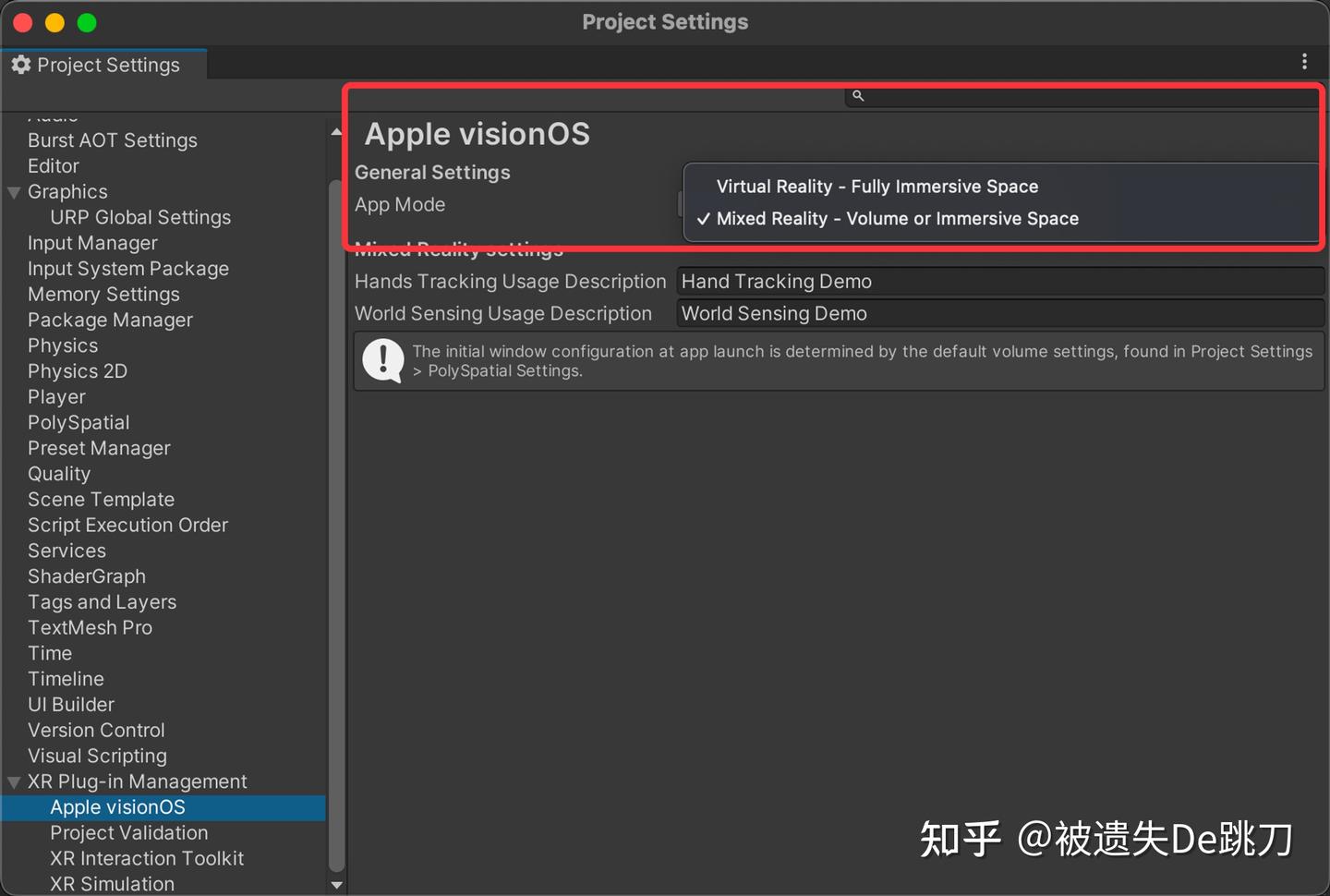Open PolySpatial settings
This screenshot has width=1330, height=896.
[79, 422]
